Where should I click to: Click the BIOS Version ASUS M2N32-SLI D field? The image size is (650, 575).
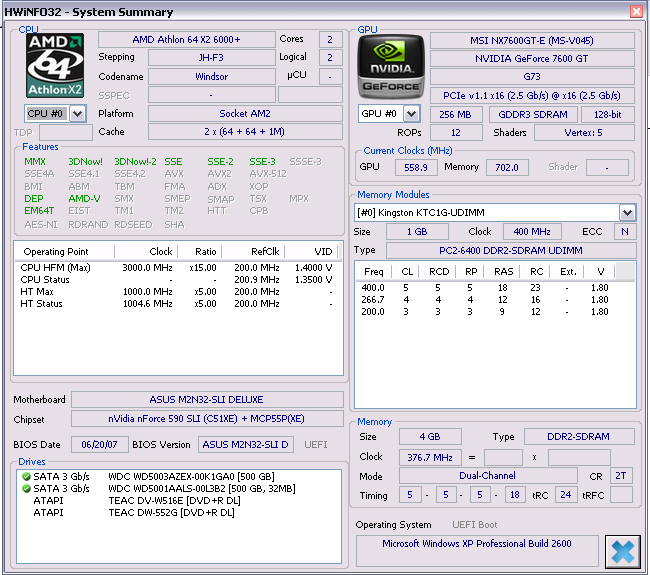(x=245, y=445)
